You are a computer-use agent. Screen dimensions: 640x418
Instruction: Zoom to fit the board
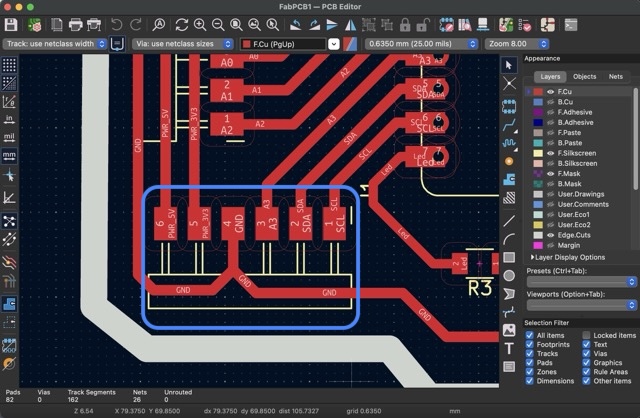pos(236,25)
